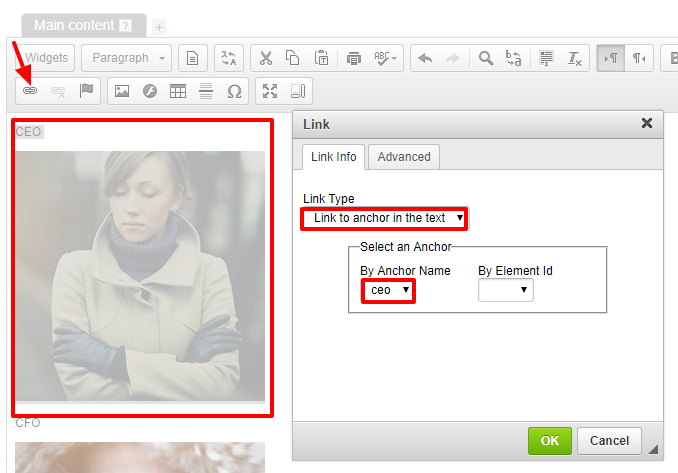Insert anchor with flag icon
Screen dimensions: 678x473
(x=86, y=91)
